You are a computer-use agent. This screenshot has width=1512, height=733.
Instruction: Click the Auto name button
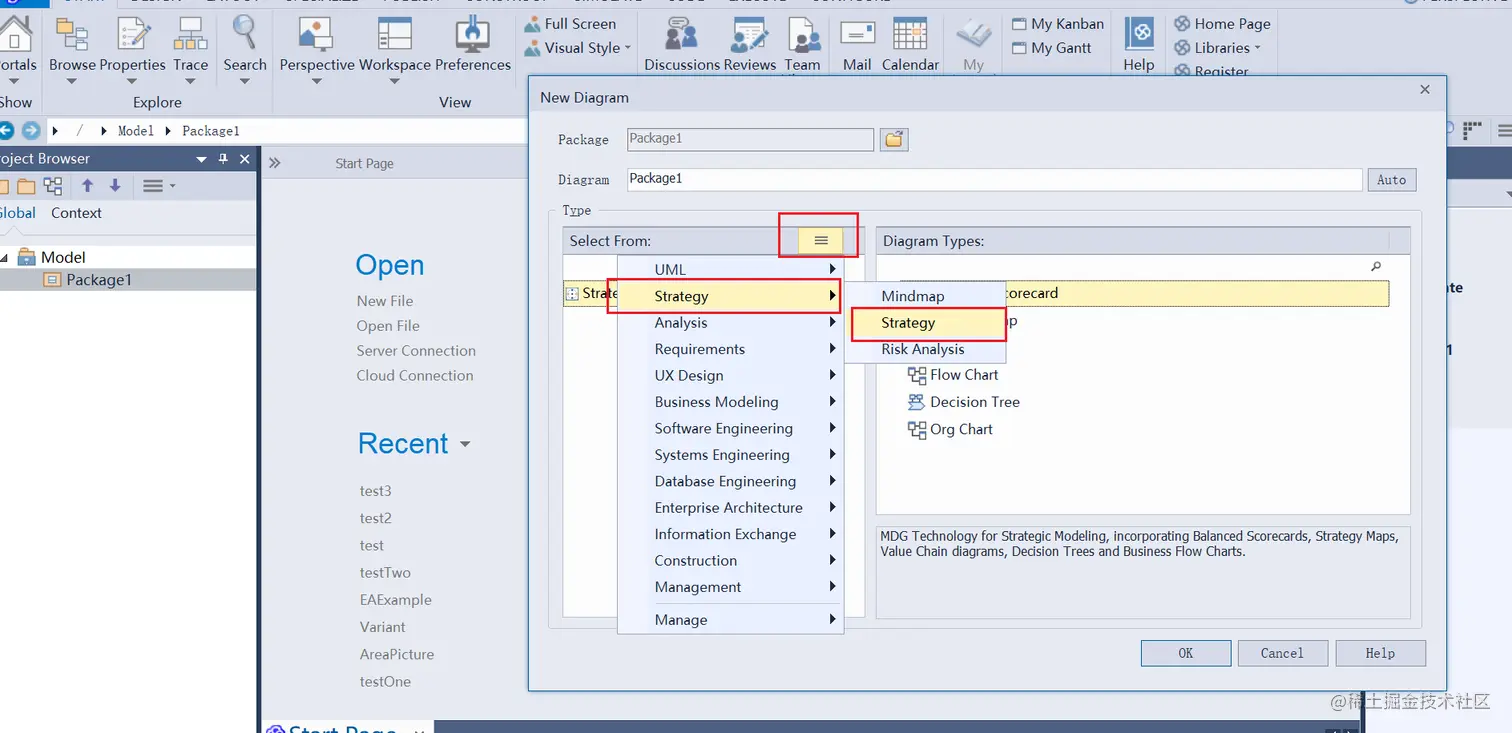(1391, 180)
